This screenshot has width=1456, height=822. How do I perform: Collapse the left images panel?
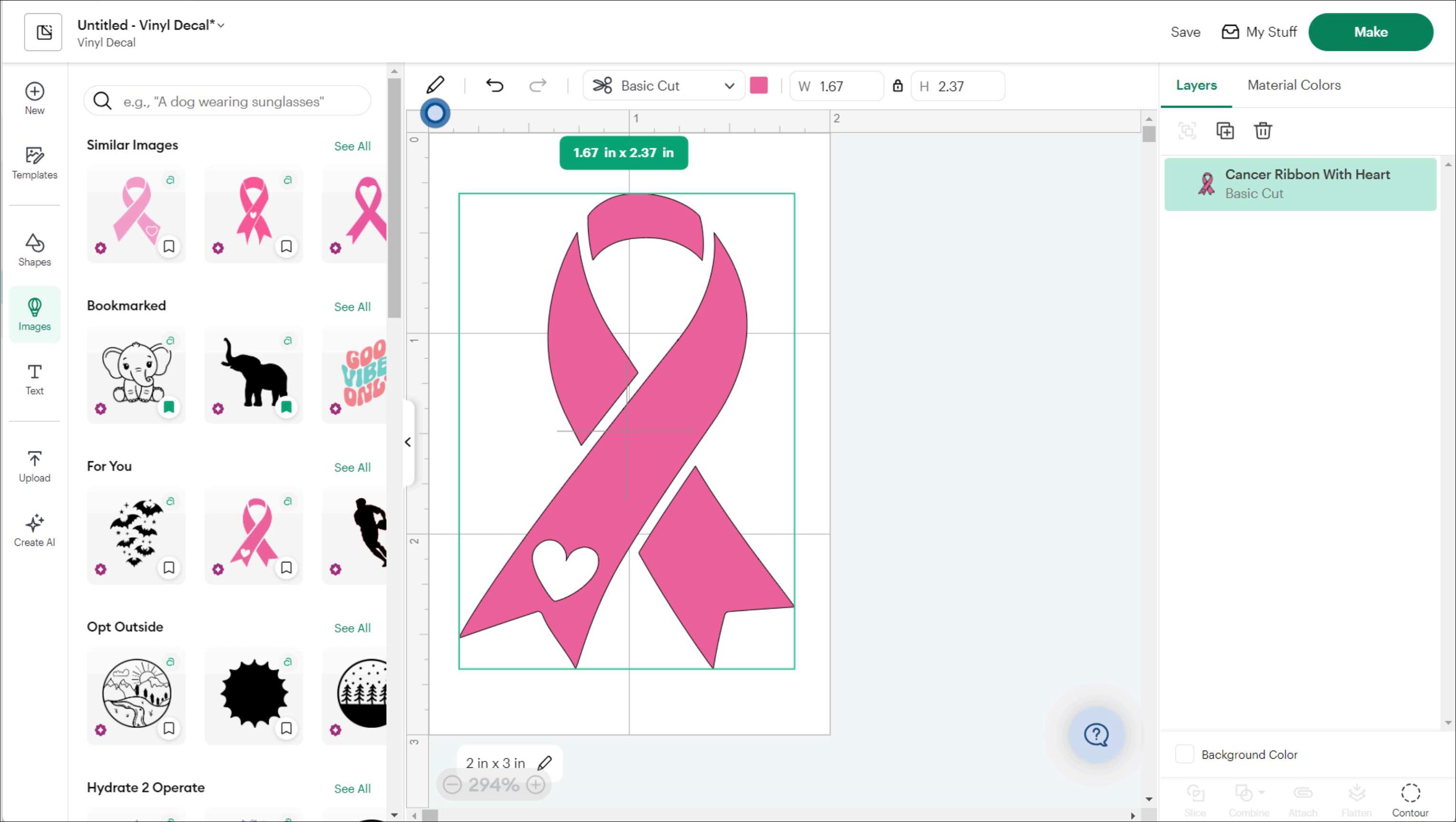408,442
